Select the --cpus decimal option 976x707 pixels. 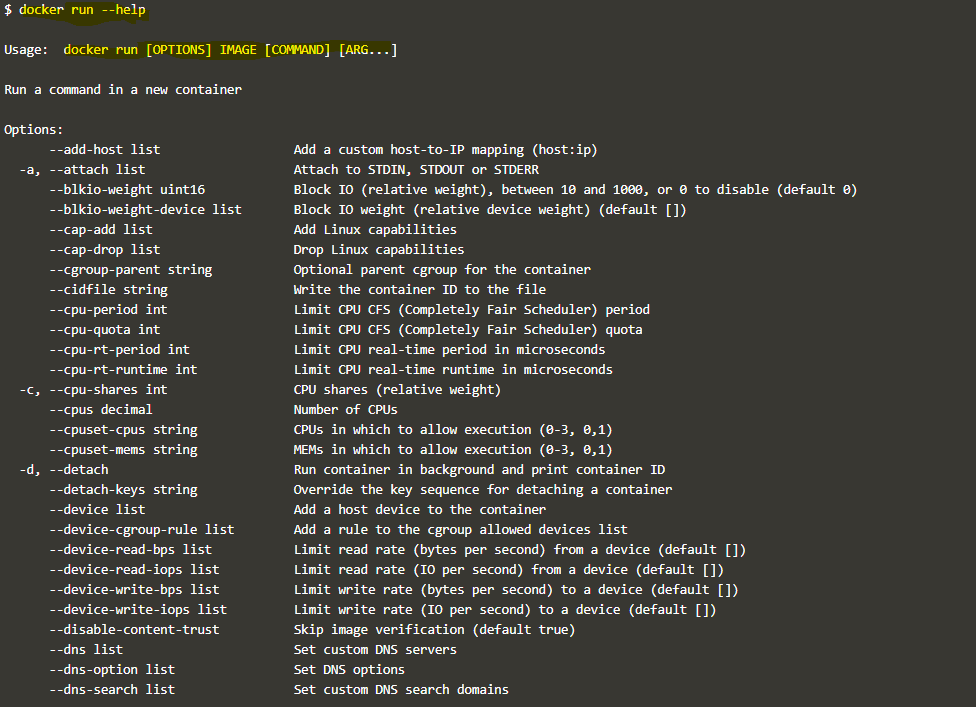click(x=101, y=410)
